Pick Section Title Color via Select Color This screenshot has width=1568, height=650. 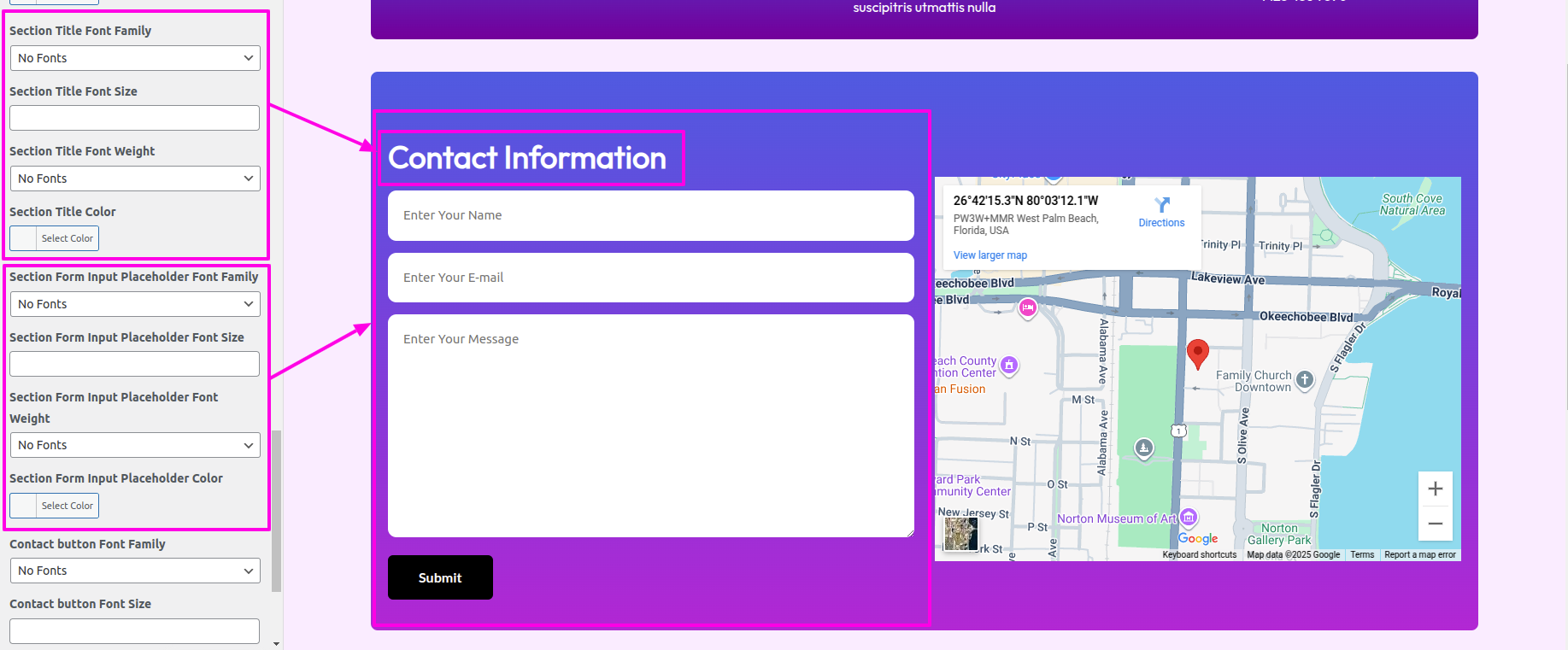click(55, 238)
